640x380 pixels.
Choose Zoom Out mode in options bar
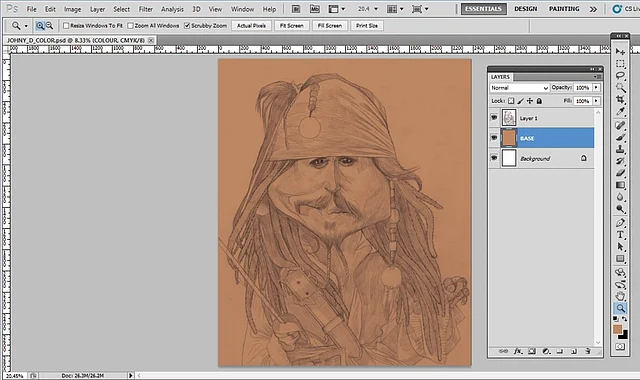coord(49,26)
